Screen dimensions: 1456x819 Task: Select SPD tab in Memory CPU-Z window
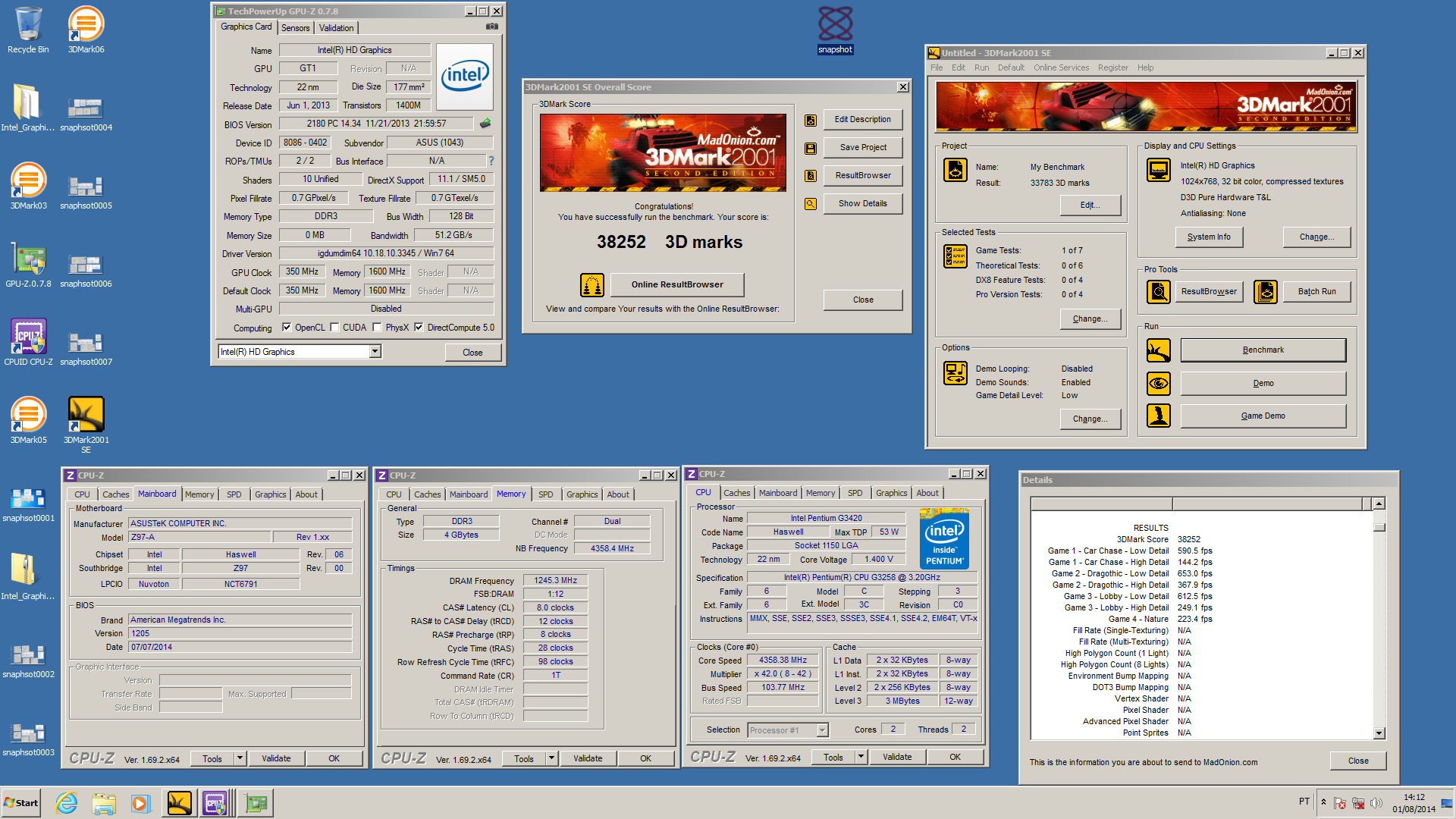(545, 494)
